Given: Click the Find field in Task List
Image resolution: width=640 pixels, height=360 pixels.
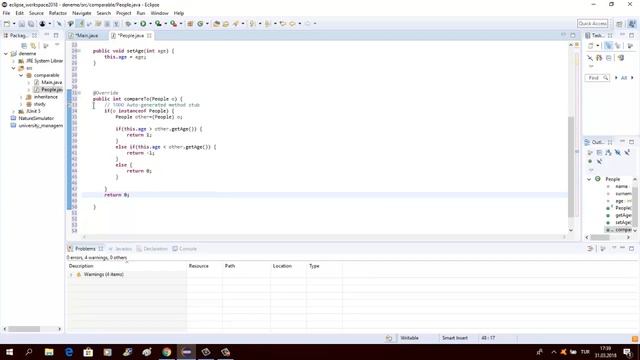Looking at the screenshot, I should point(597,78).
